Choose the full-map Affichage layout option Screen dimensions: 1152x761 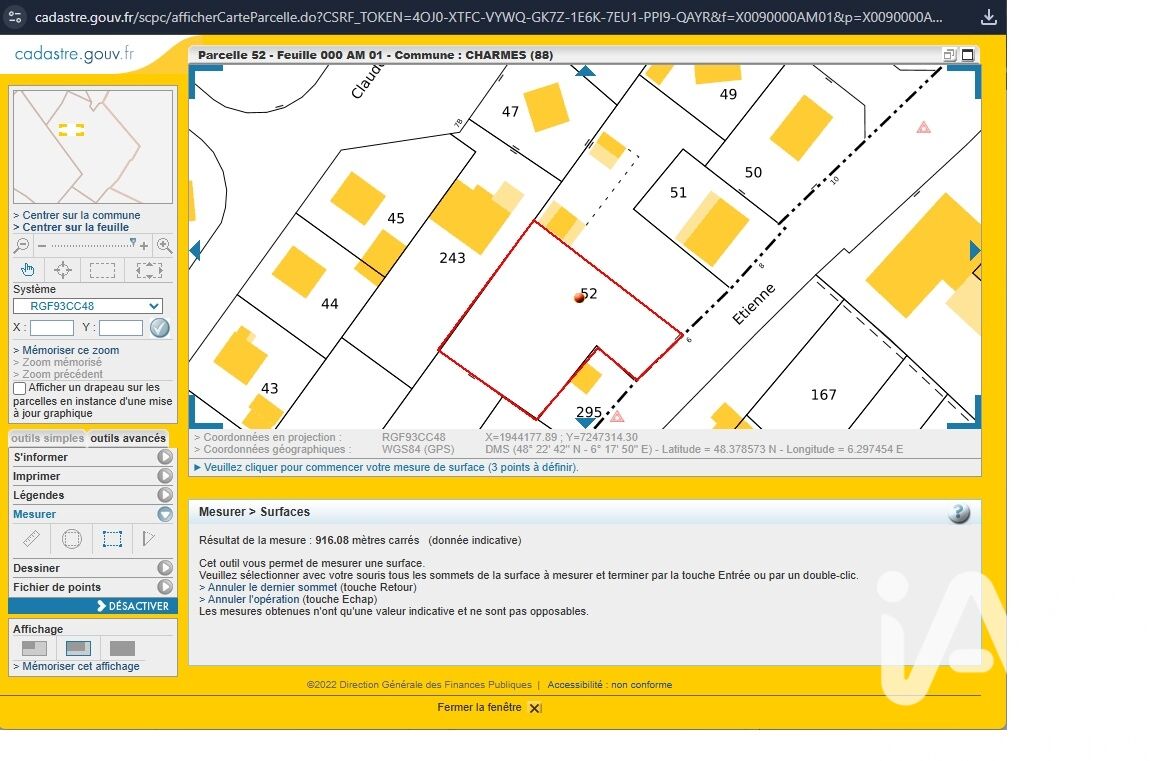122,648
